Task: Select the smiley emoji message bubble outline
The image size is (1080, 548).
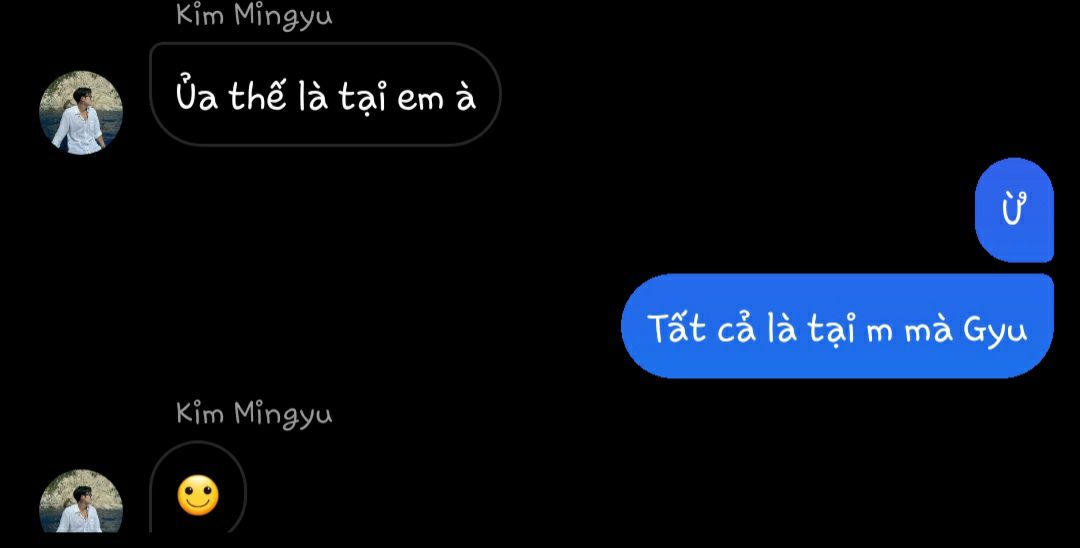Action: click(198, 487)
